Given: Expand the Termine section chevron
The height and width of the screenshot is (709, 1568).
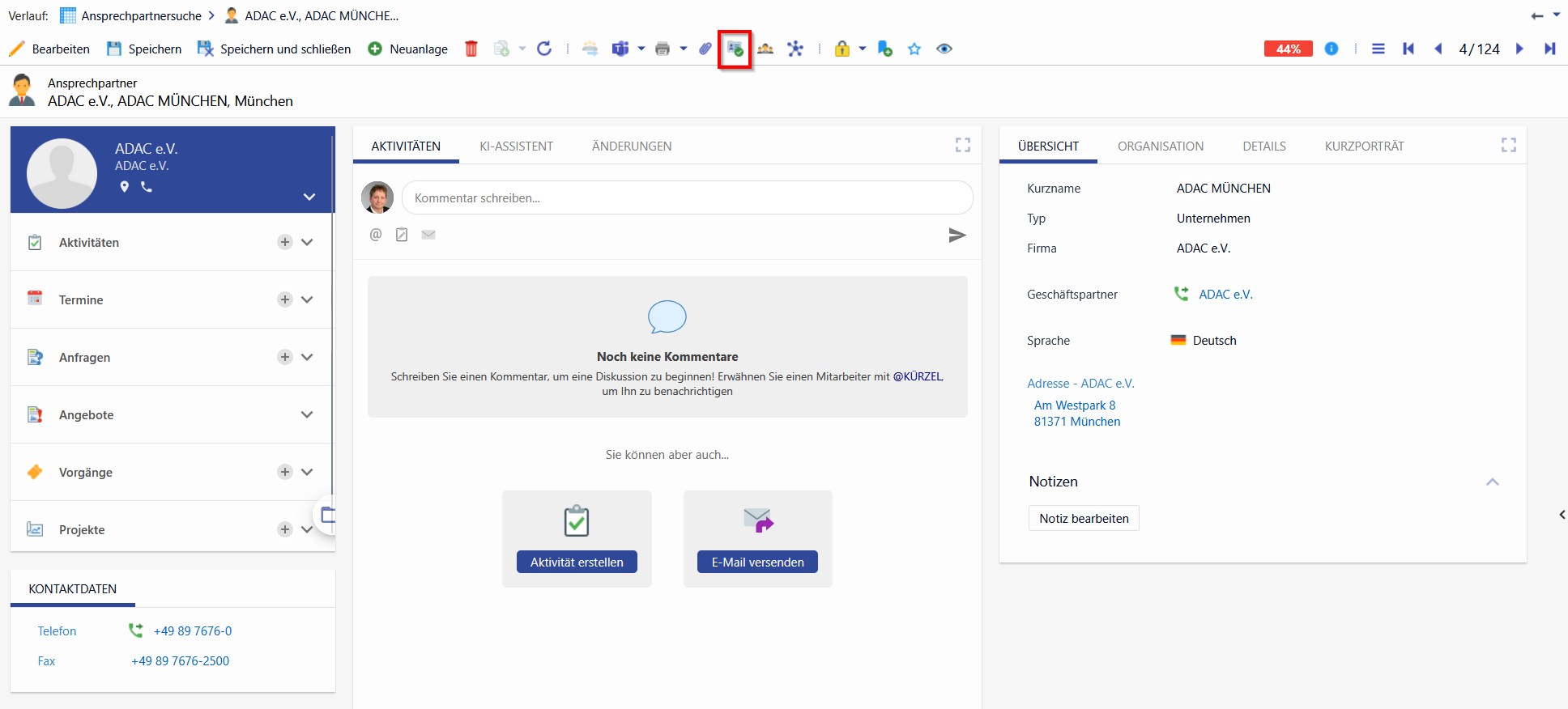Looking at the screenshot, I should coord(307,299).
